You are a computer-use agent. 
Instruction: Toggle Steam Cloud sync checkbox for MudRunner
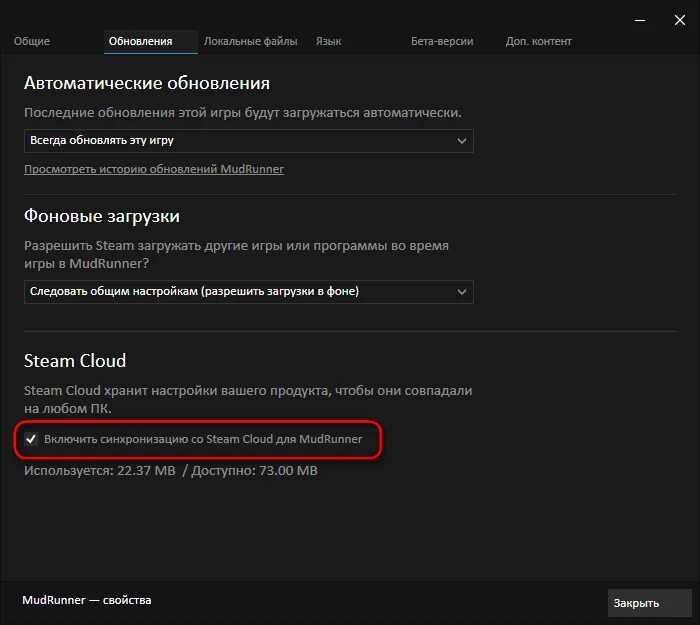coord(31,439)
